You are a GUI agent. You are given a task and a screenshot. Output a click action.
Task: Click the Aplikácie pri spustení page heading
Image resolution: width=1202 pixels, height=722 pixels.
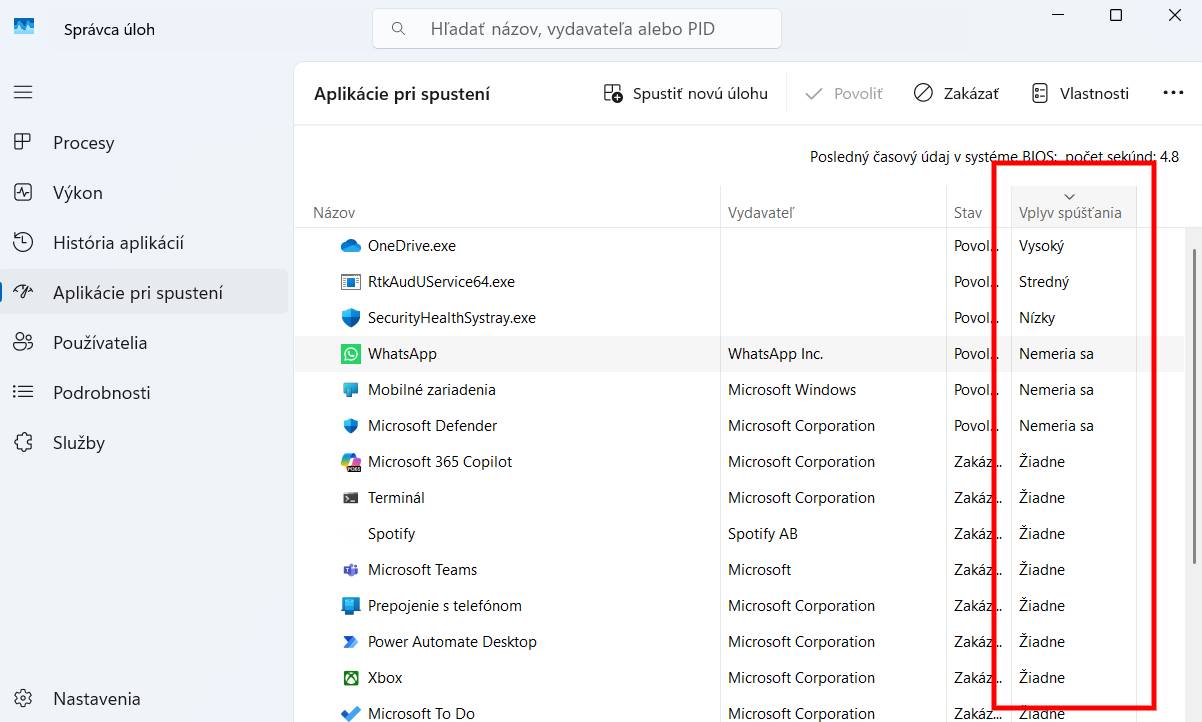click(402, 94)
